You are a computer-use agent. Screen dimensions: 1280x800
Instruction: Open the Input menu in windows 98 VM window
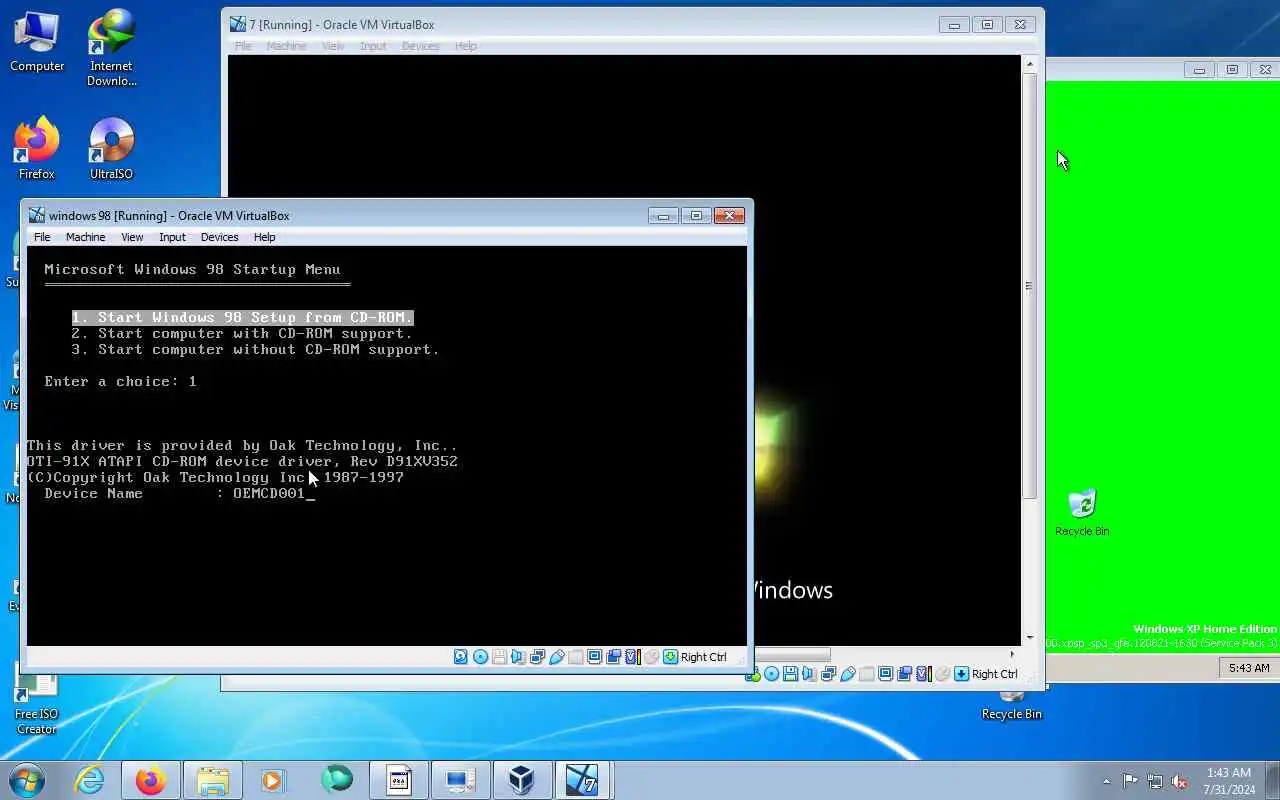[x=172, y=237]
